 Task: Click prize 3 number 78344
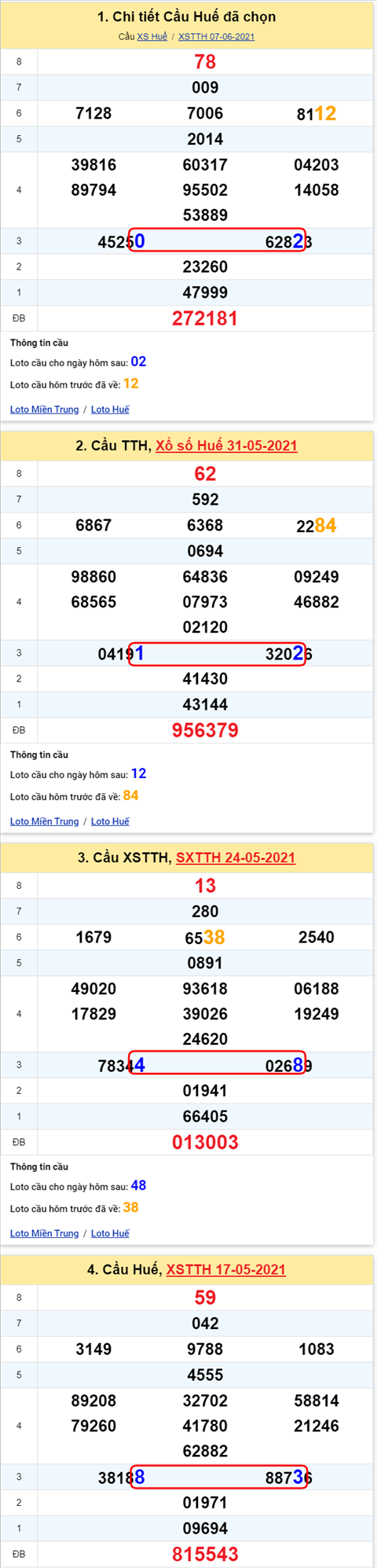pos(121,1065)
